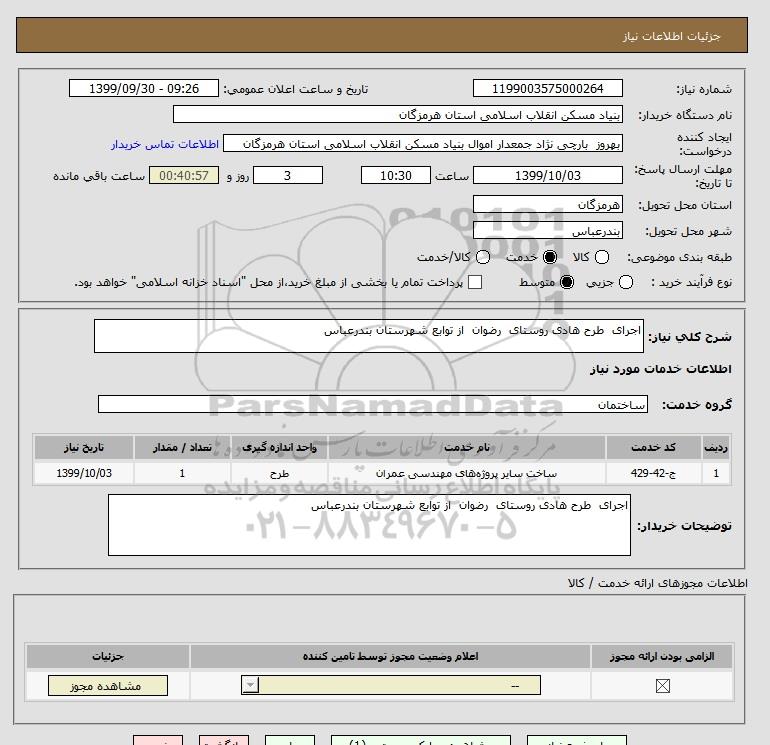The height and width of the screenshot is (745, 770).
Task: Select the کالا/خدمت radio button
Action: coord(483,257)
